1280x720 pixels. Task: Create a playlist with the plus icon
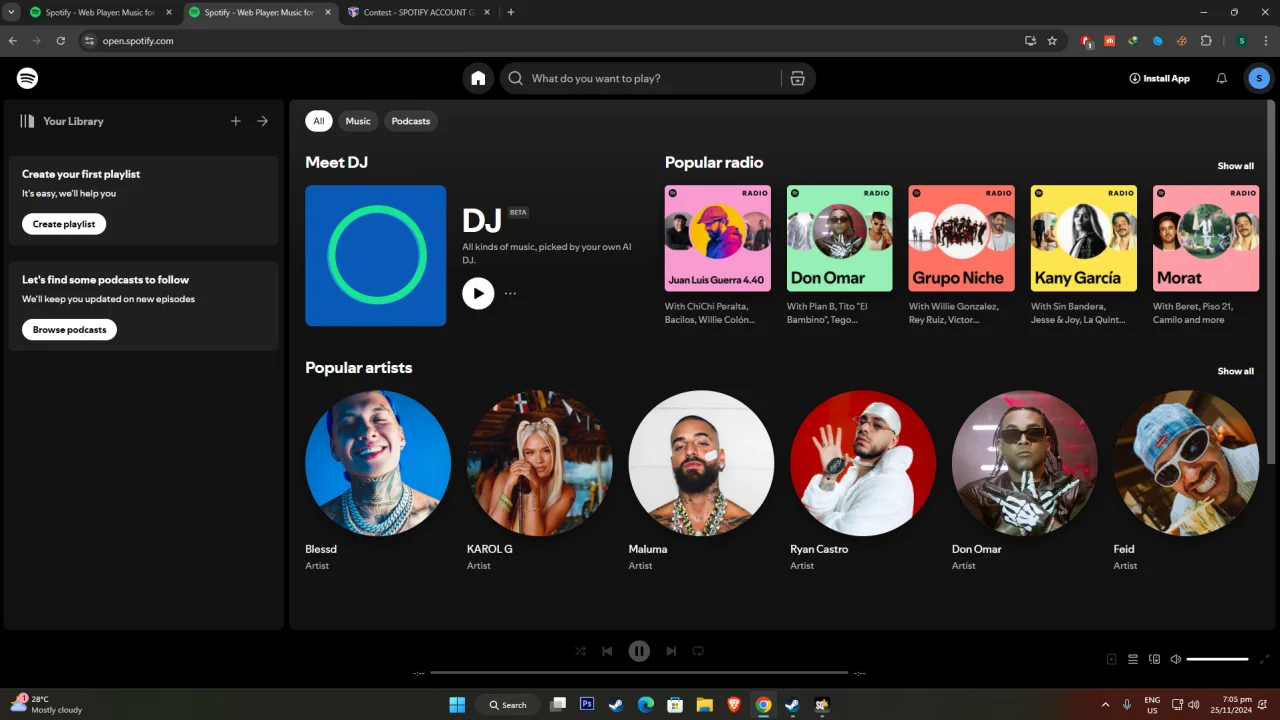coord(236,121)
